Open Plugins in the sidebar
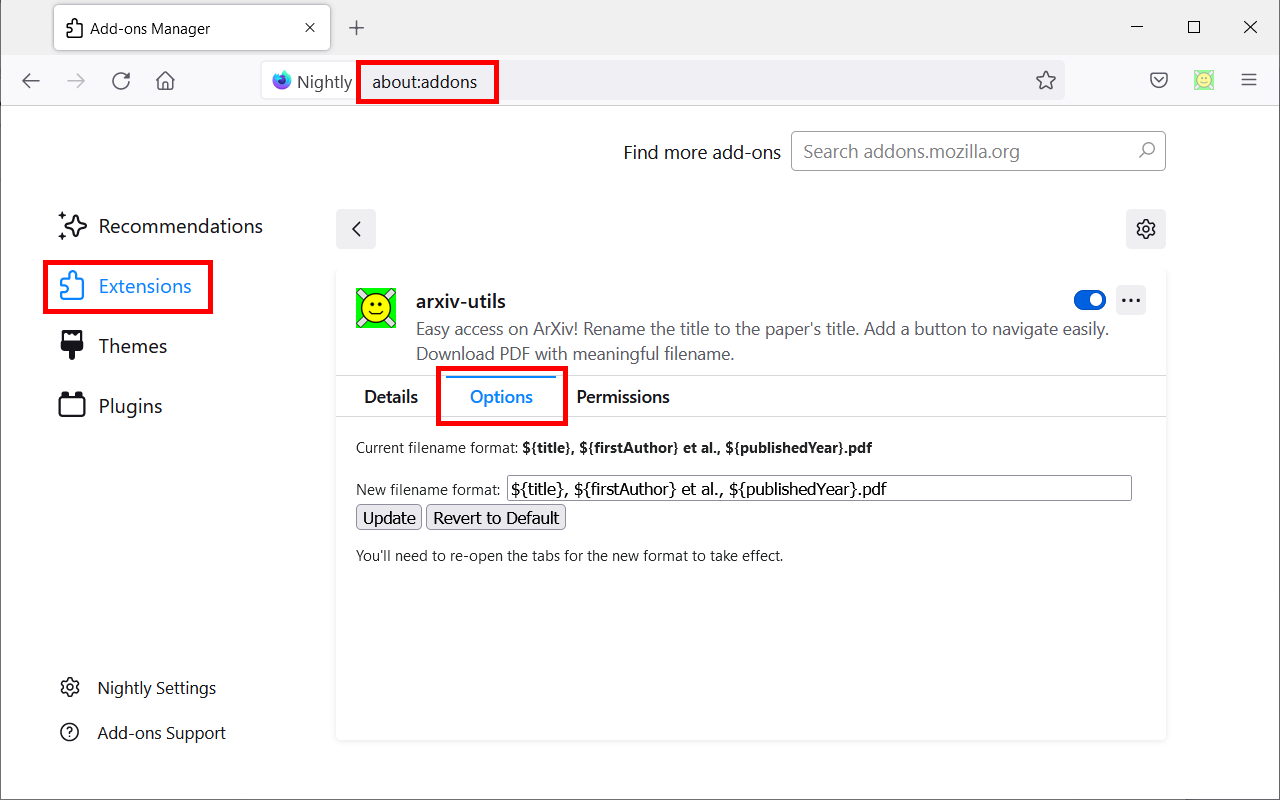 pyautogui.click(x=110, y=406)
